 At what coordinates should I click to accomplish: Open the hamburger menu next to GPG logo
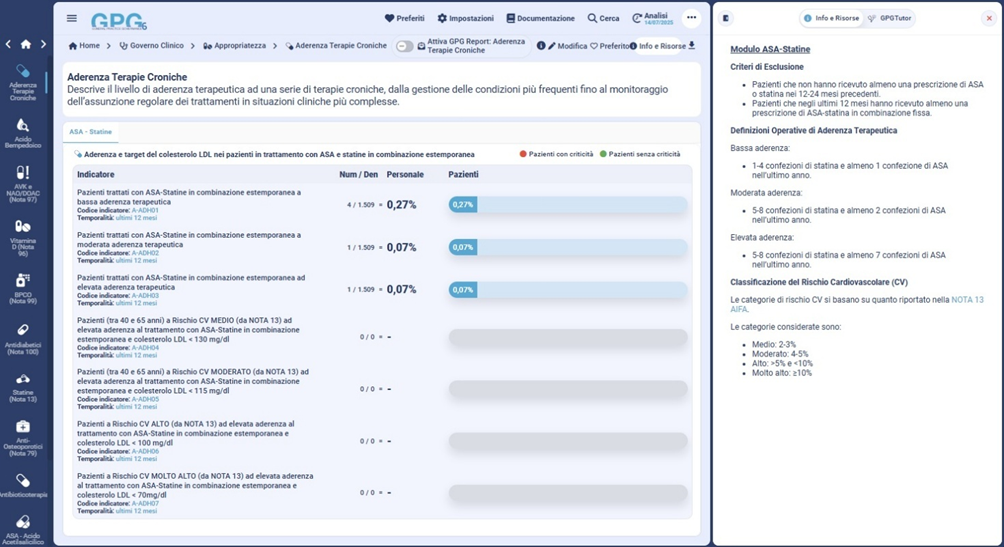pyautogui.click(x=71, y=18)
